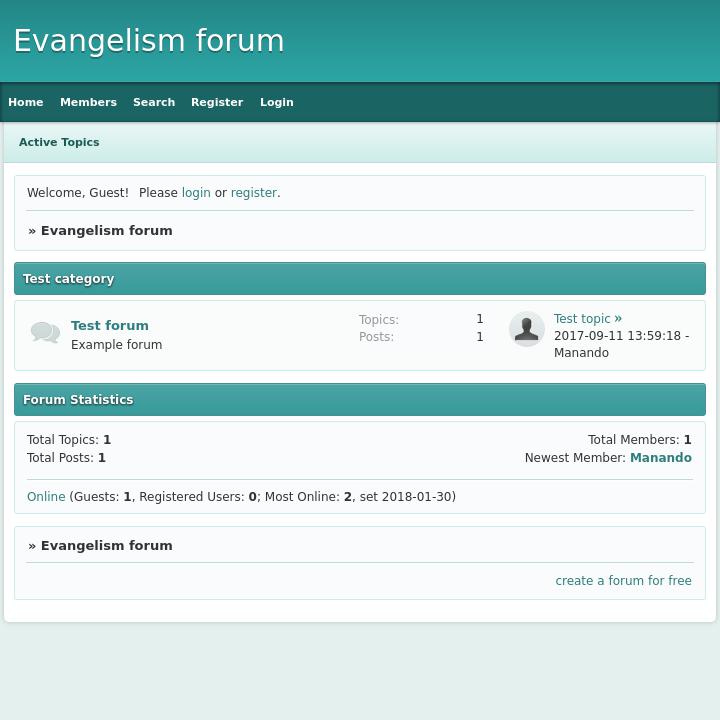Image resolution: width=720 pixels, height=720 pixels.
Task: Open the Home menu item
Action: point(26,102)
